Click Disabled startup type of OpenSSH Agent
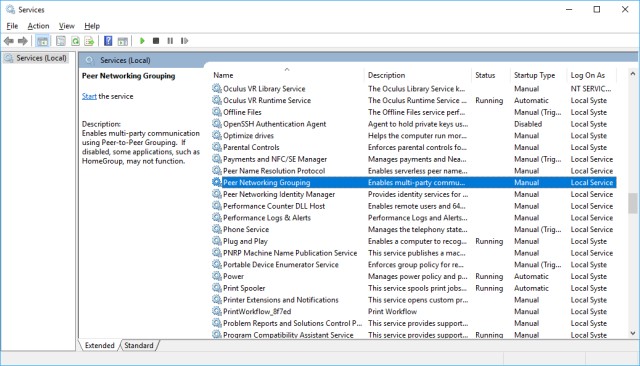 [528, 124]
